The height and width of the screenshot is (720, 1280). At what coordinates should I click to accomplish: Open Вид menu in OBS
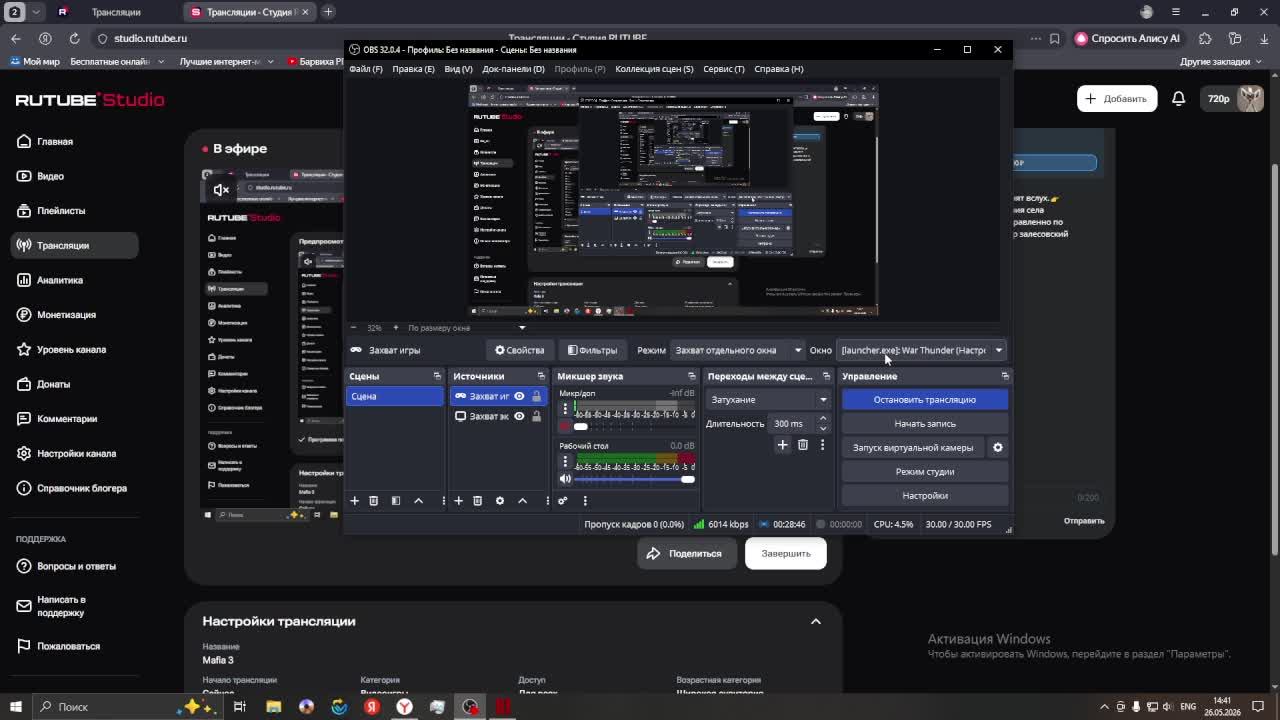458,69
